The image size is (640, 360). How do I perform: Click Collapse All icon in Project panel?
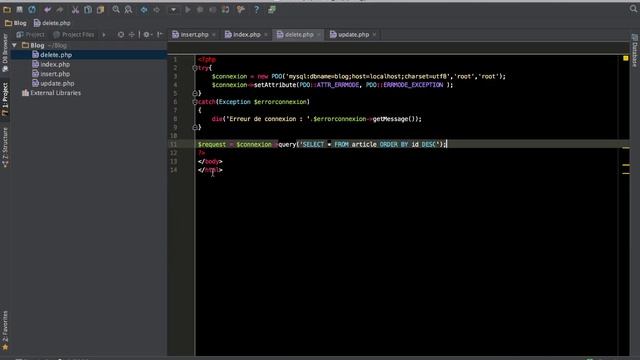131,35
